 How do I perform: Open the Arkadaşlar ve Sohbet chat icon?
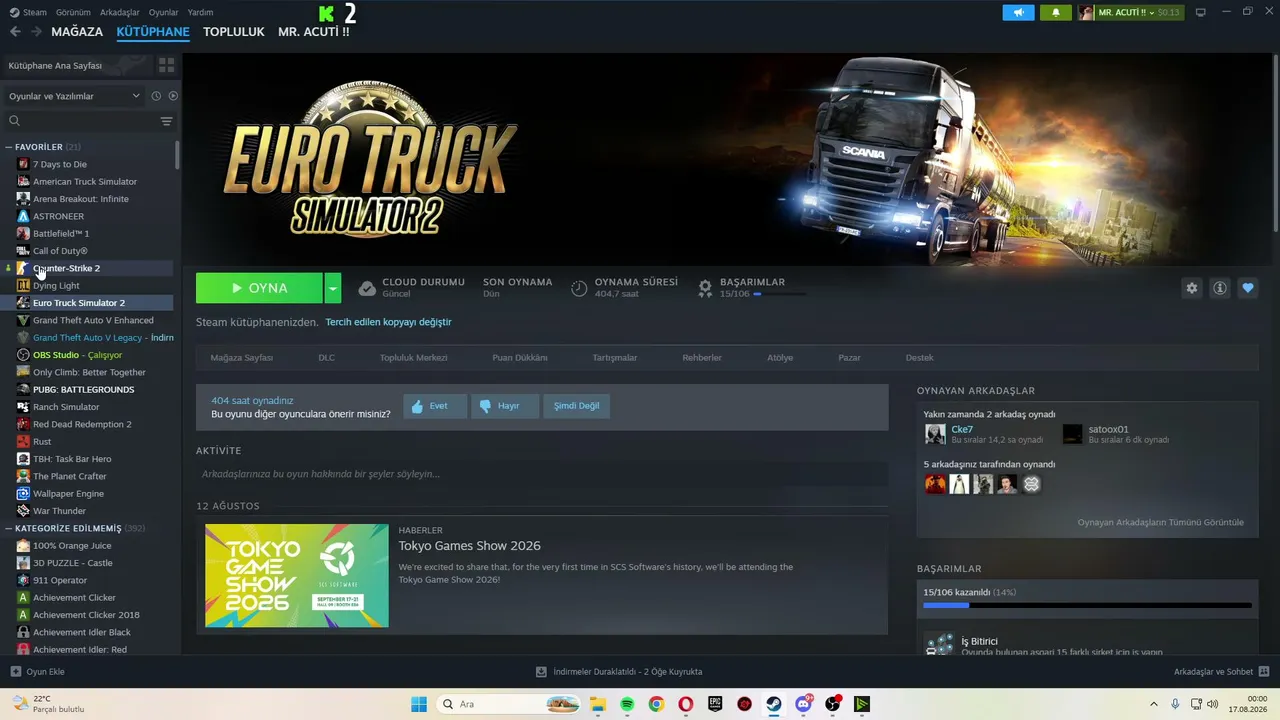(1263, 672)
